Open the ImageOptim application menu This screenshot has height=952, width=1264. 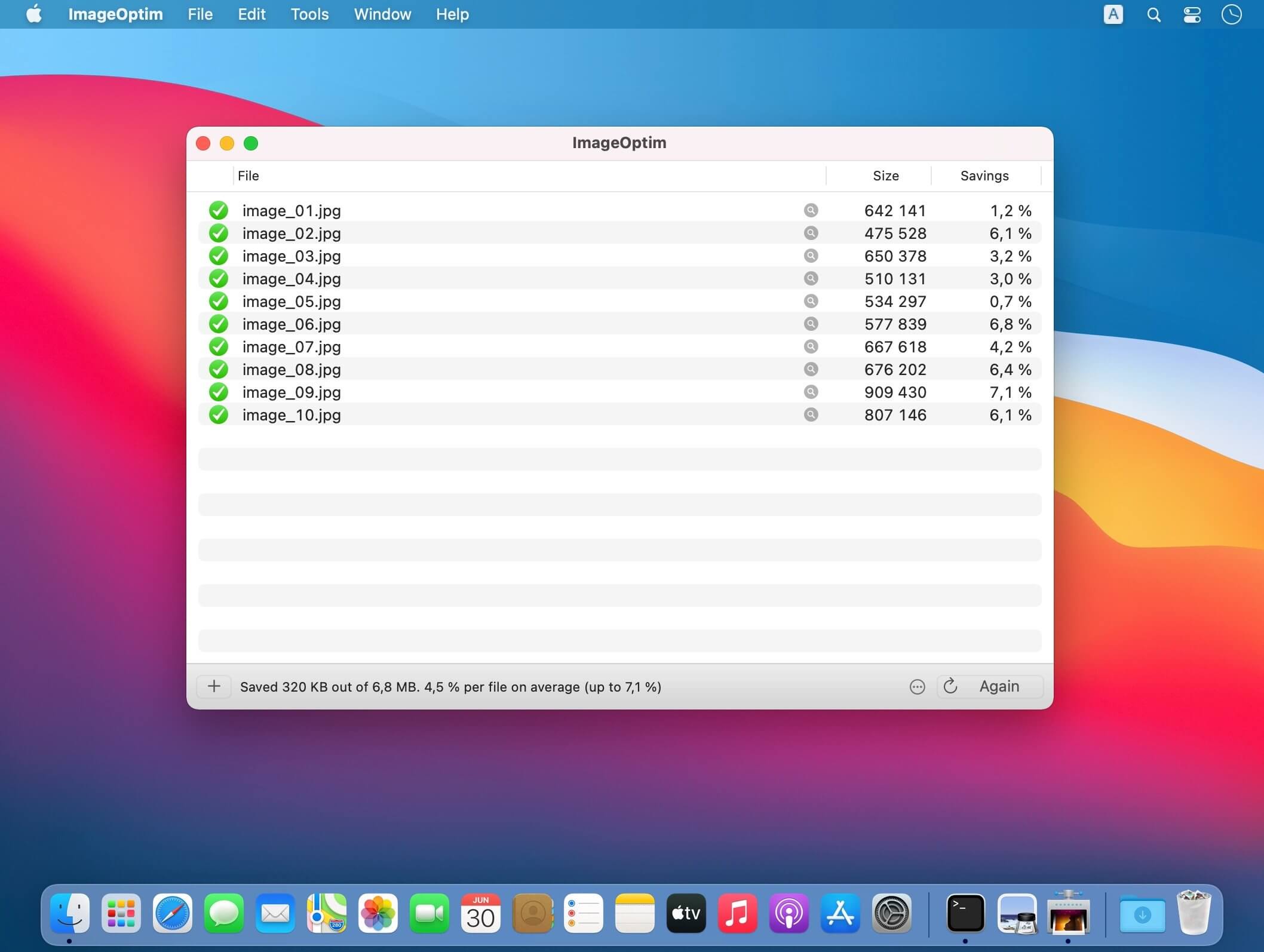[x=115, y=14]
